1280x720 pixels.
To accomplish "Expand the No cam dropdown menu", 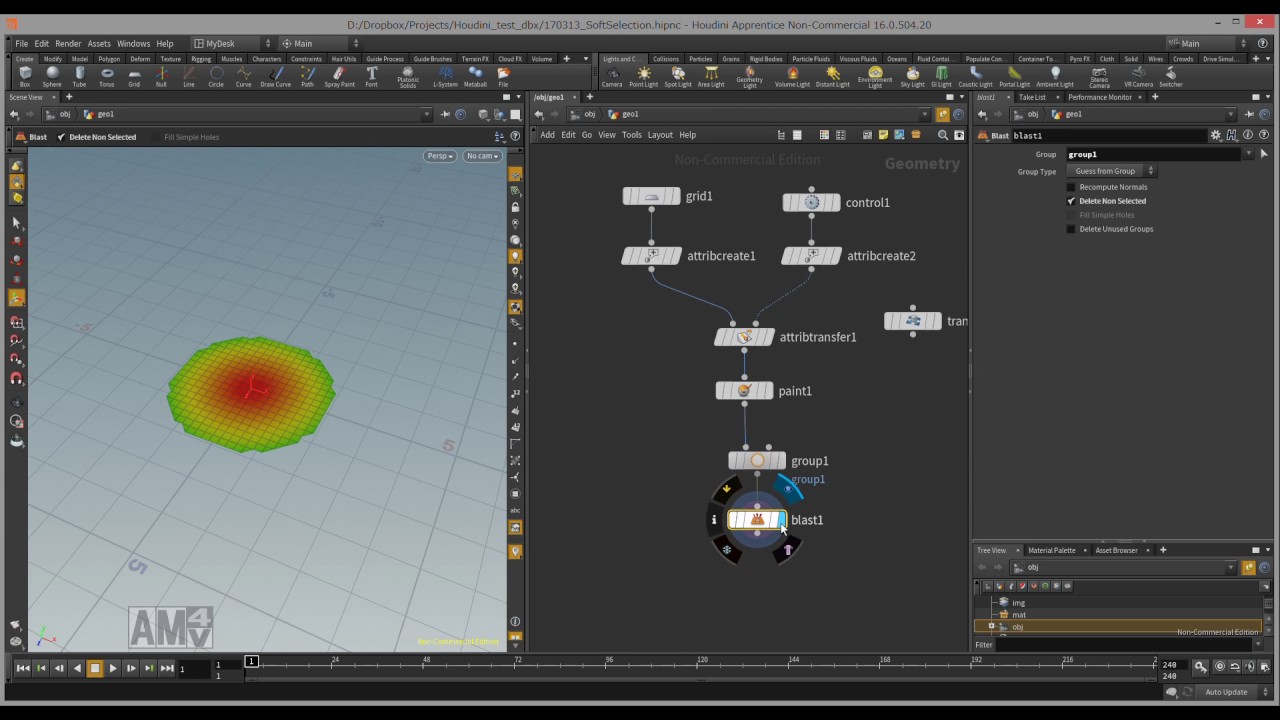I will [482, 156].
